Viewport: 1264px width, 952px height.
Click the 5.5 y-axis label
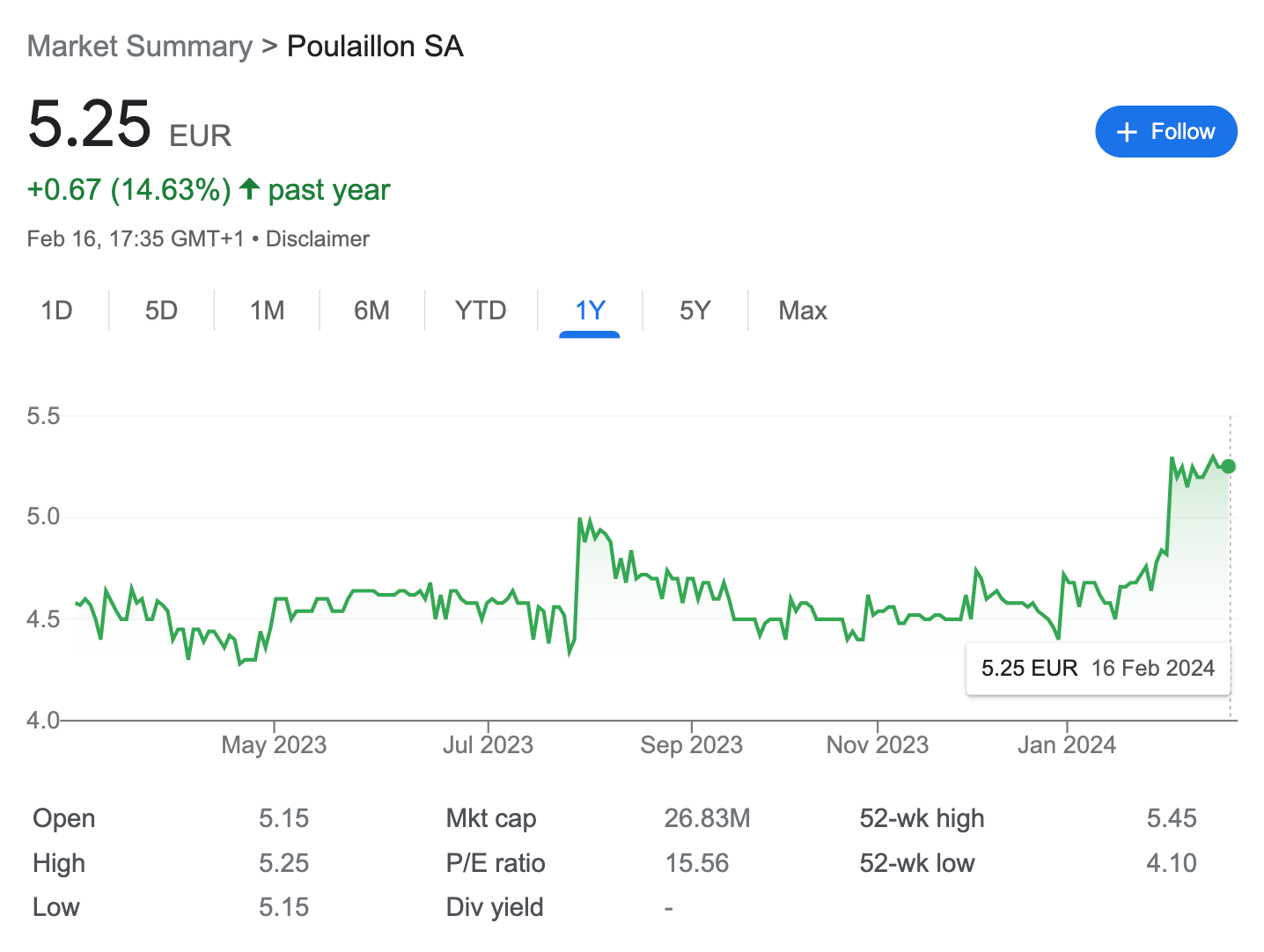click(43, 416)
